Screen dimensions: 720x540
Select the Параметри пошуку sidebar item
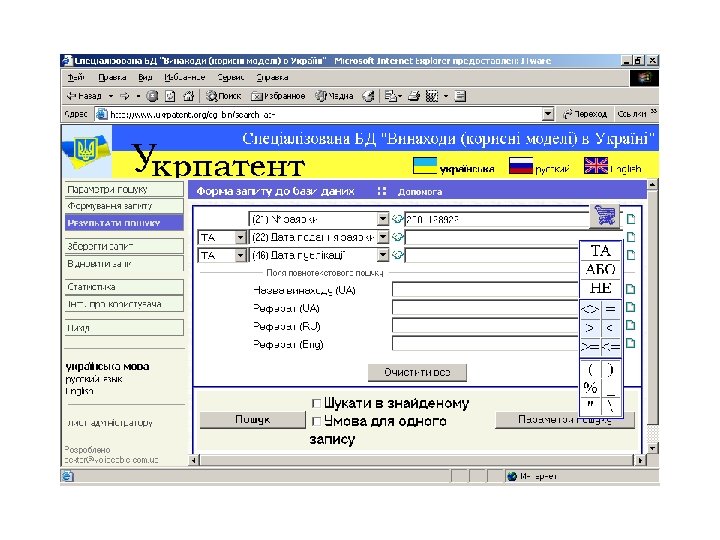(124, 189)
